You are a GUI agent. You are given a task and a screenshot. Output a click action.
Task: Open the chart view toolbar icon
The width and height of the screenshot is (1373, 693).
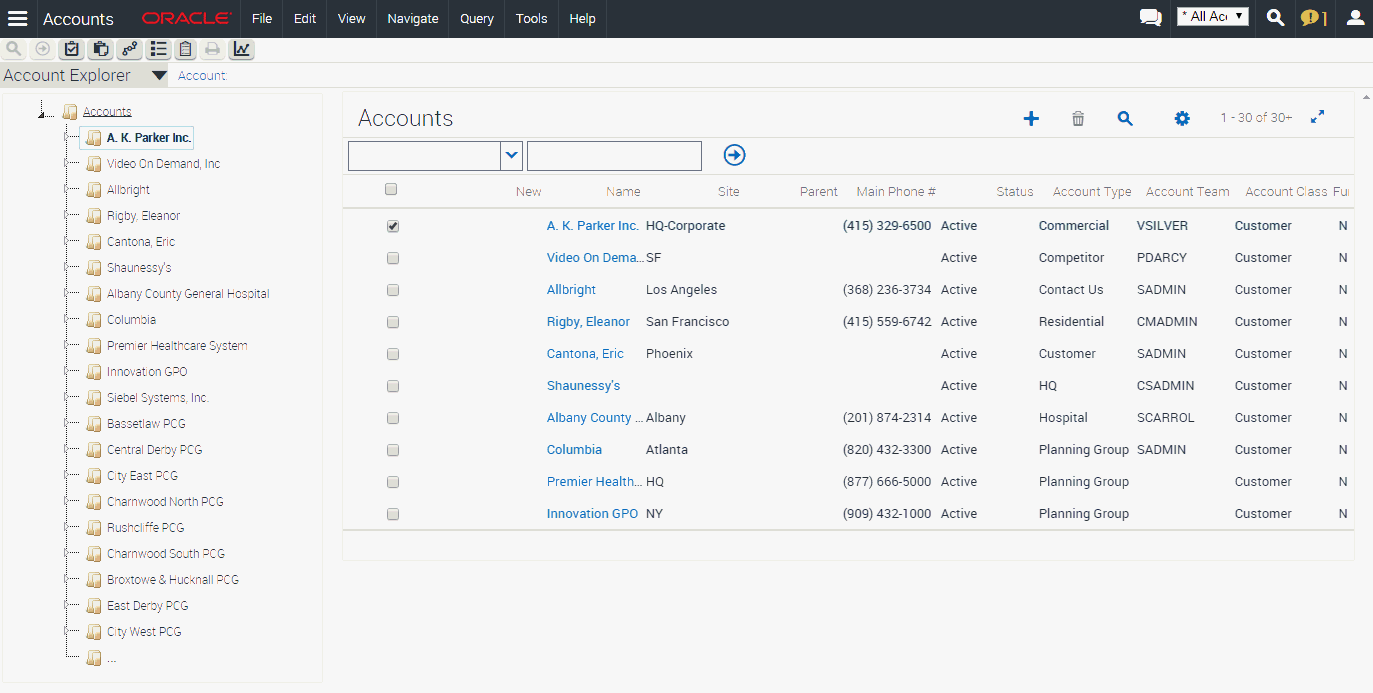[241, 48]
